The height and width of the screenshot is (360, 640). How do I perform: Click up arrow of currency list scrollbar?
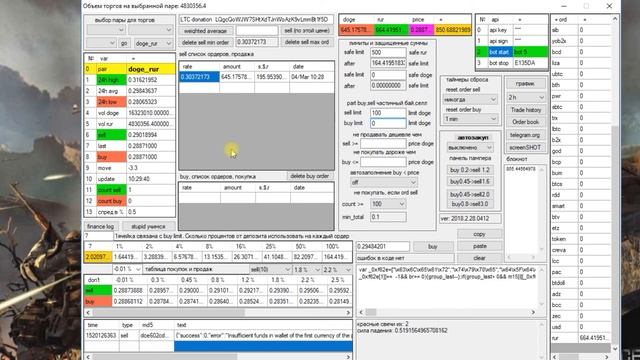(615, 19)
